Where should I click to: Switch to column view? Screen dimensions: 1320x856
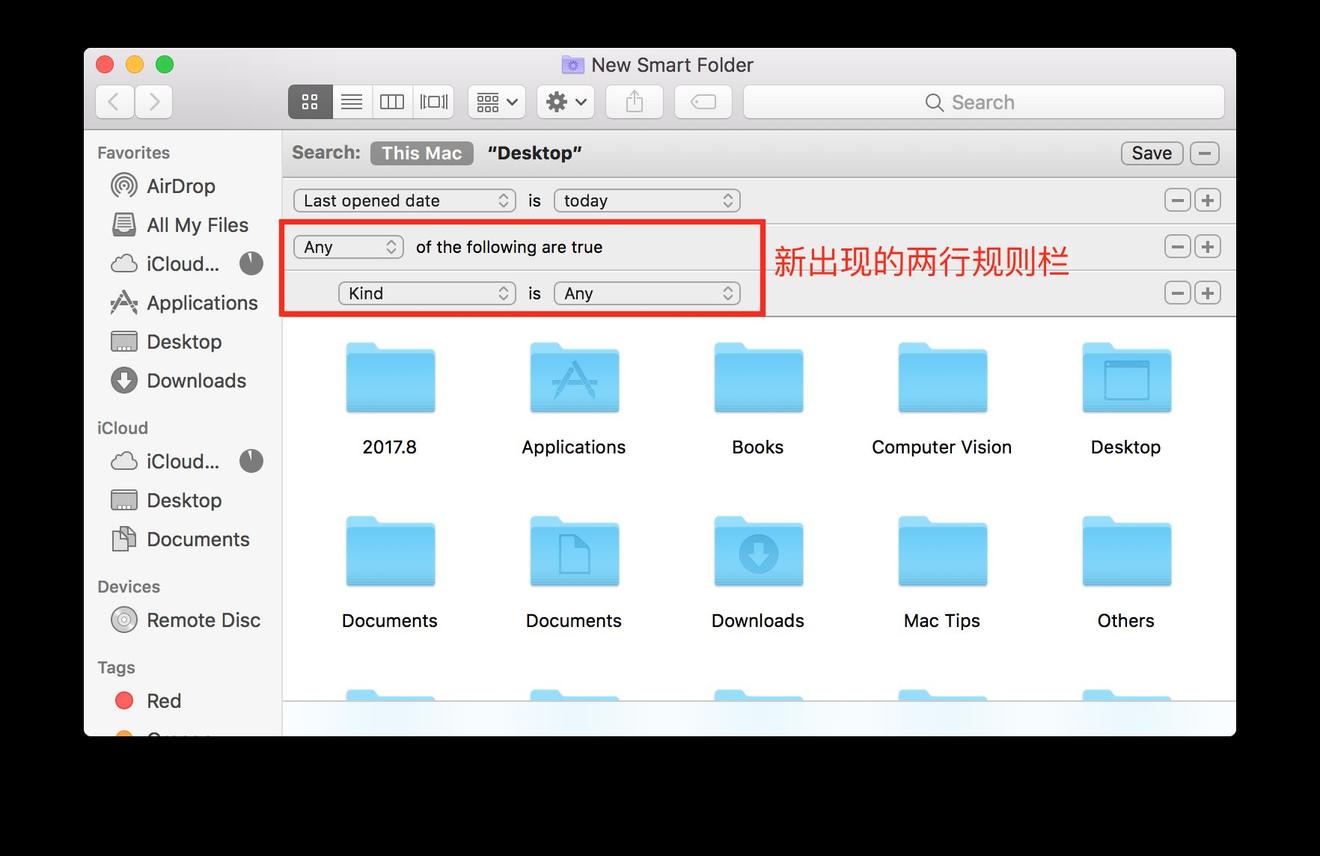[391, 101]
